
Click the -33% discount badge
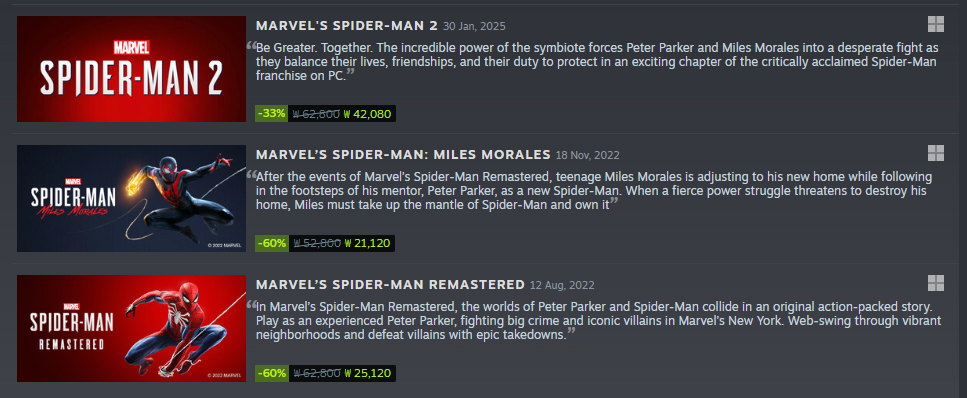(271, 114)
